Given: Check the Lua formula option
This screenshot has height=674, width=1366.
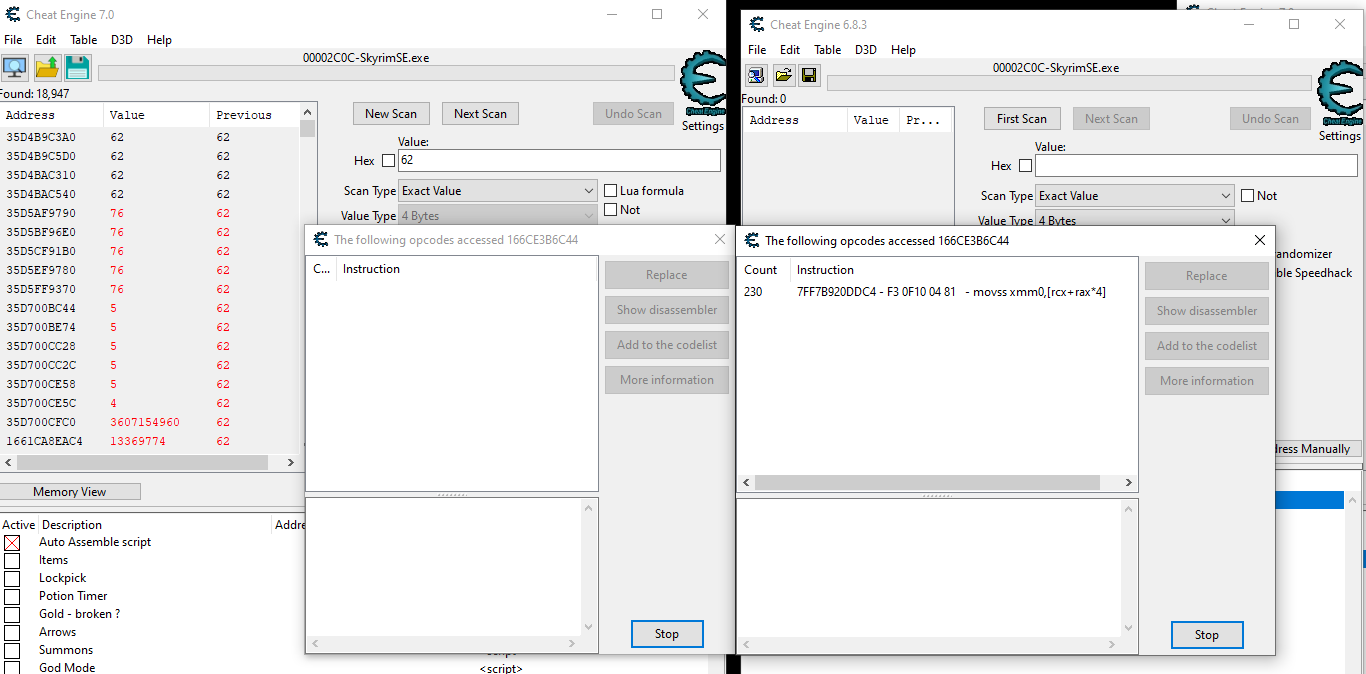Looking at the screenshot, I should pos(611,190).
